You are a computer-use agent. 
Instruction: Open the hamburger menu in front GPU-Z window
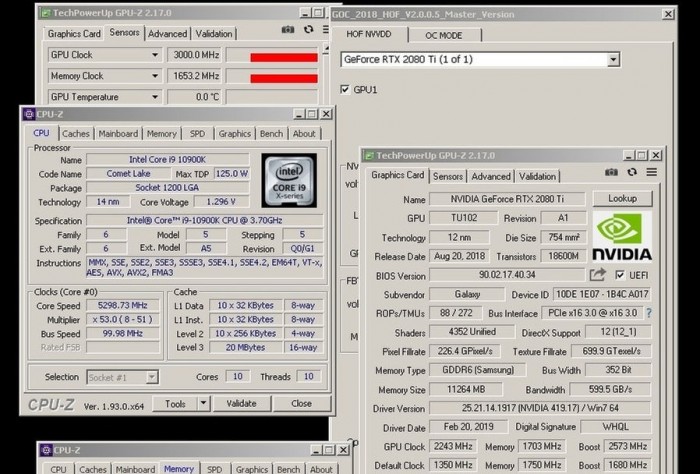[651, 173]
